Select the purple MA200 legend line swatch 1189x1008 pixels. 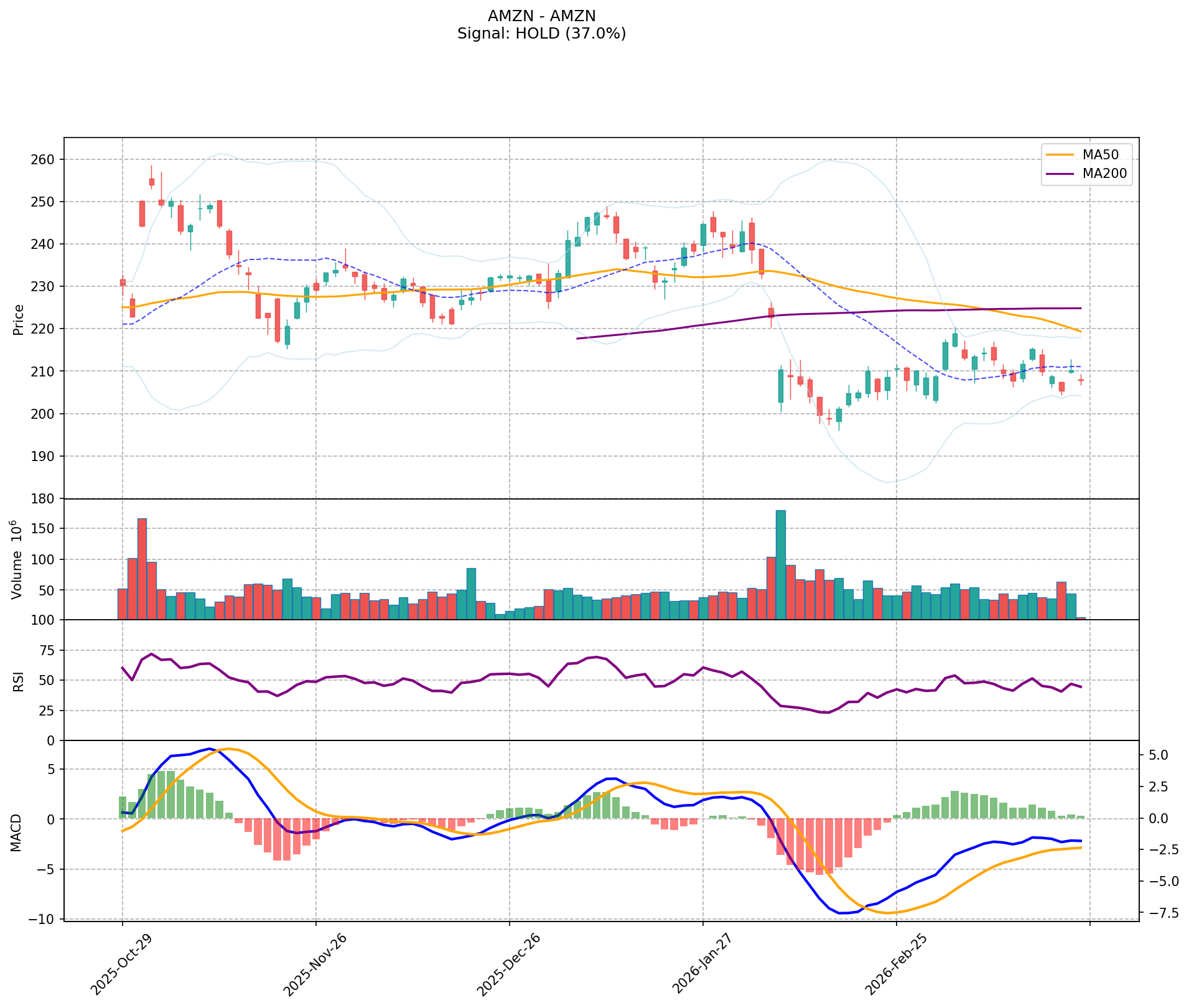point(1060,174)
